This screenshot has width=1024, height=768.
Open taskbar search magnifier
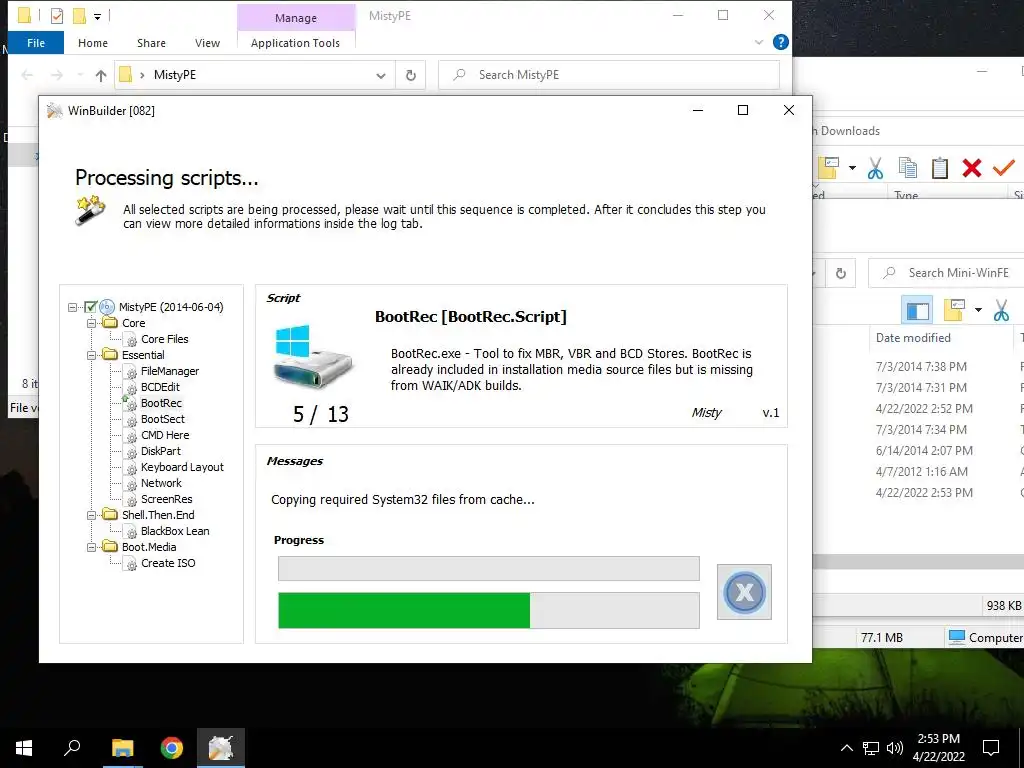[72, 748]
